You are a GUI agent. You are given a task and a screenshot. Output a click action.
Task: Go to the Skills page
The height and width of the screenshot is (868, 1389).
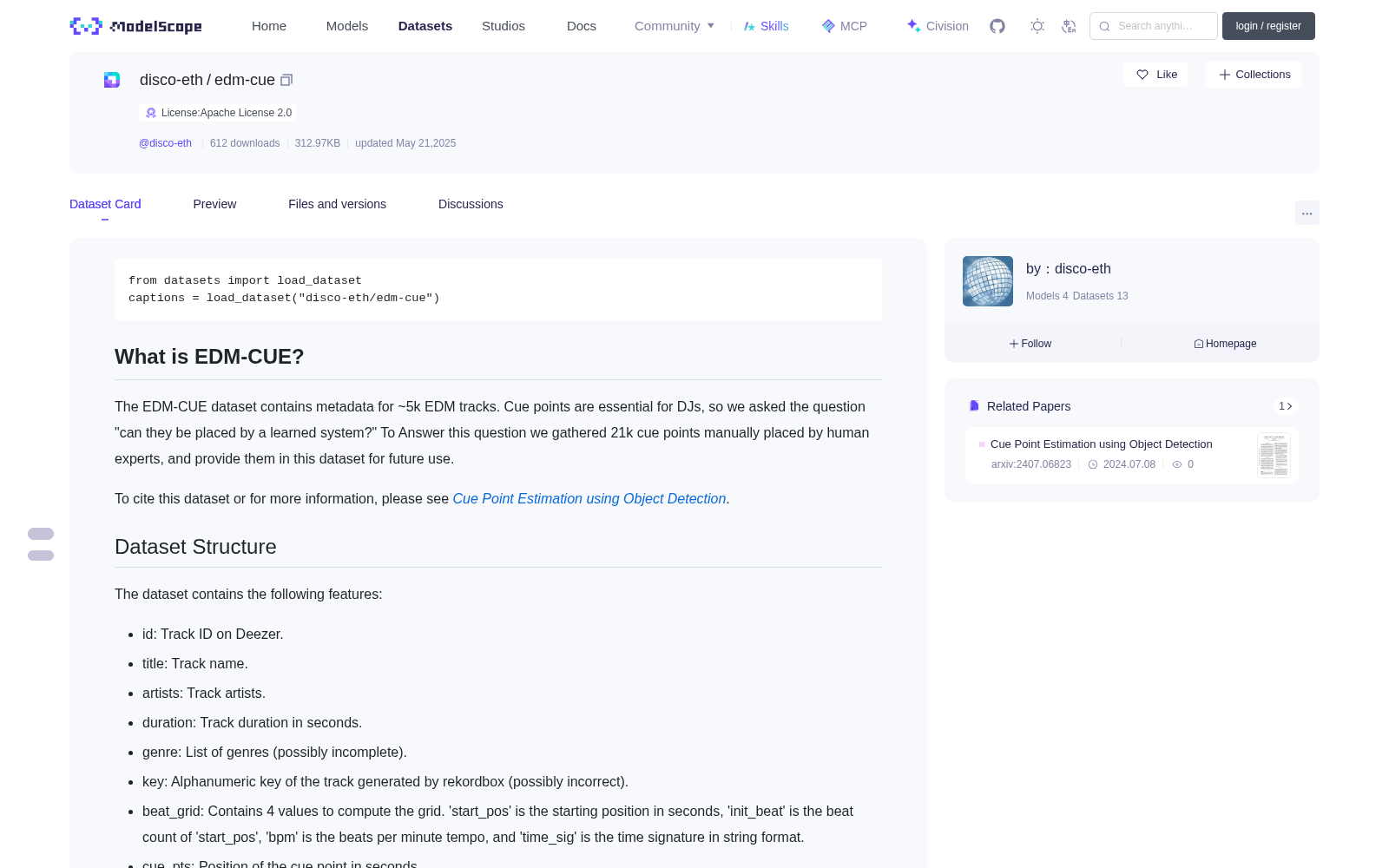[766, 26]
